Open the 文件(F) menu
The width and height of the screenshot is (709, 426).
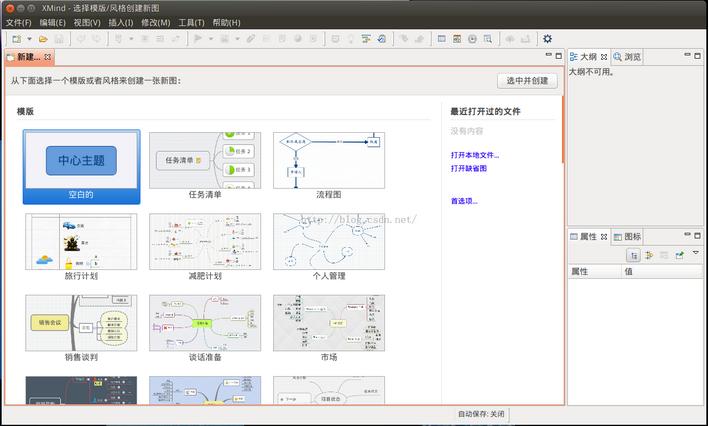click(19, 22)
